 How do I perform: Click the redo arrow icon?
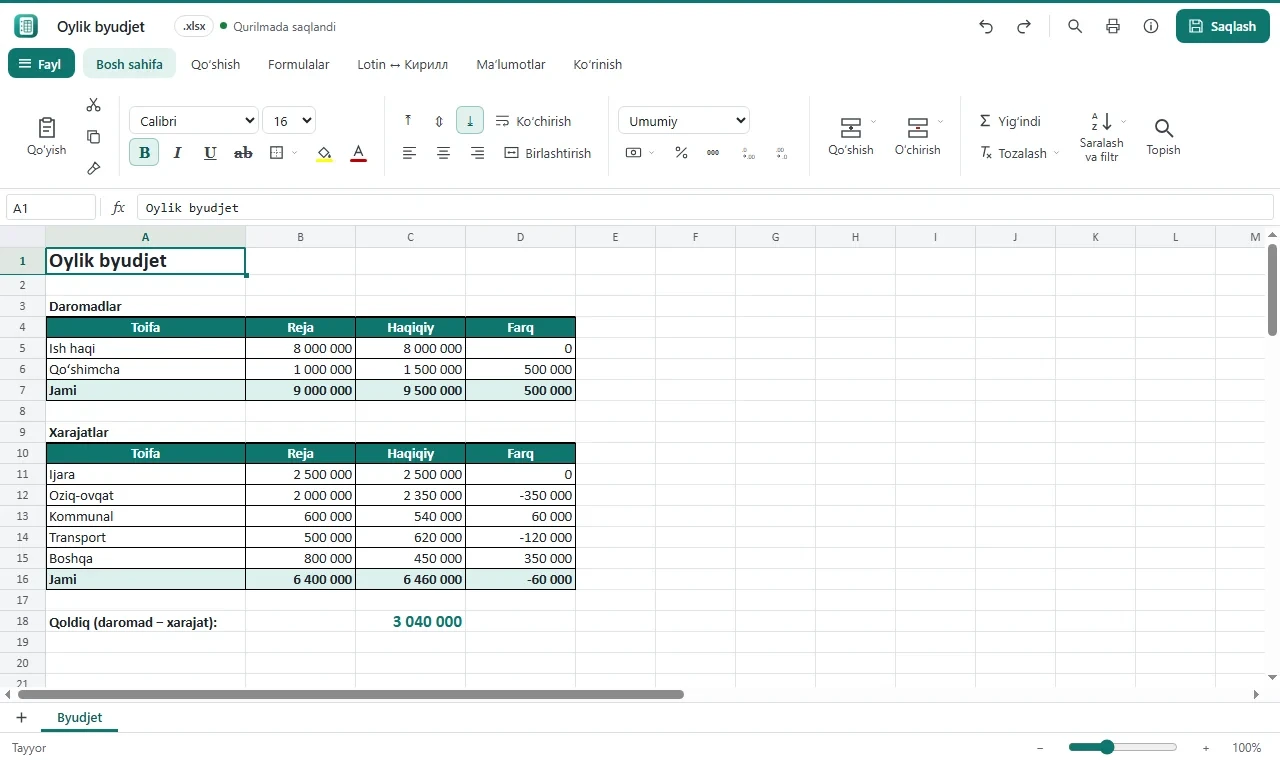coord(1024,27)
